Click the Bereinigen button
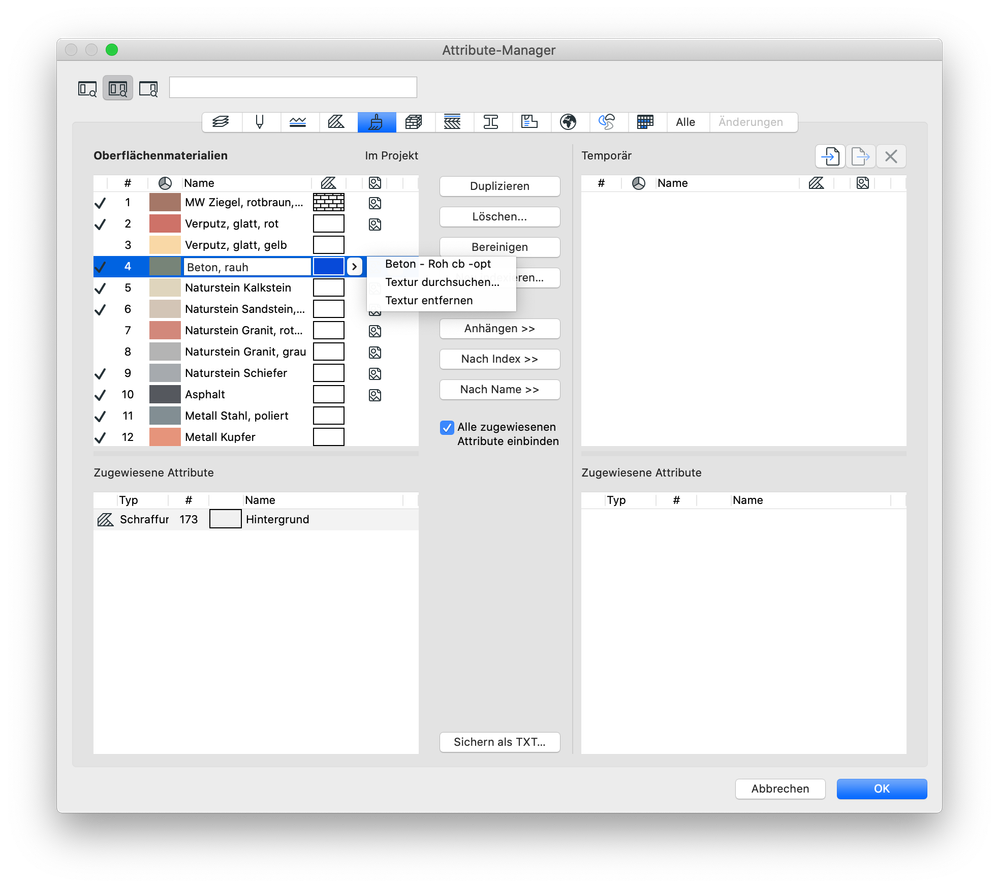The height and width of the screenshot is (888, 999). [x=500, y=247]
